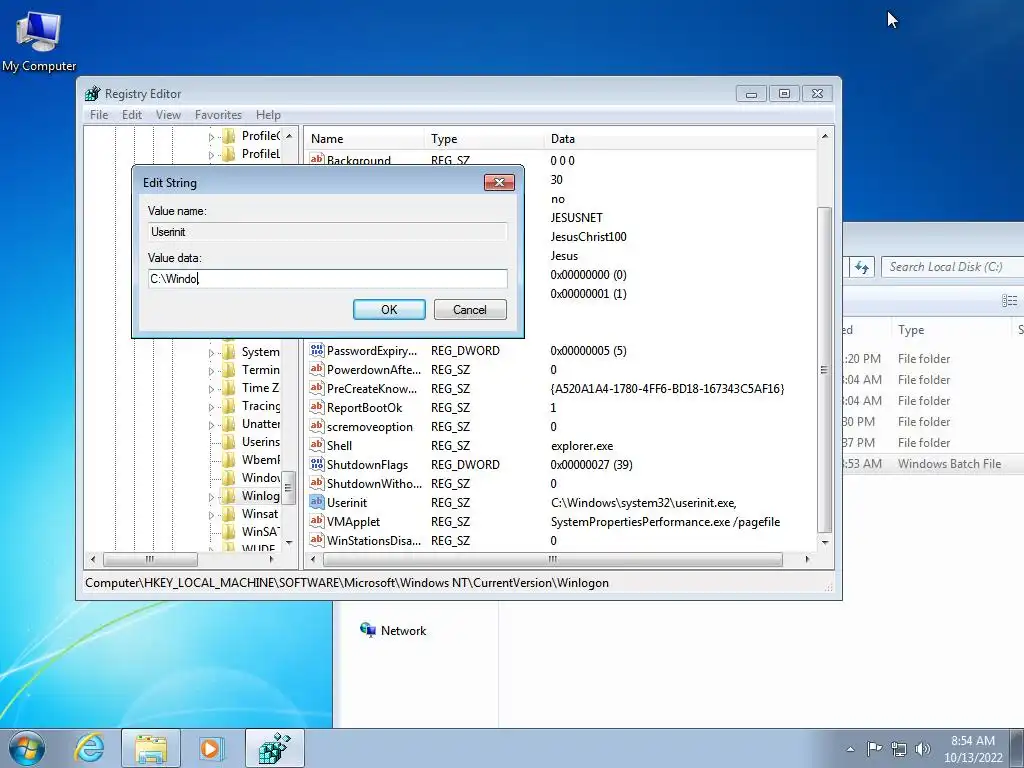Click OK in Edit String dialog
Screen dimensions: 1024x768
tap(389, 310)
